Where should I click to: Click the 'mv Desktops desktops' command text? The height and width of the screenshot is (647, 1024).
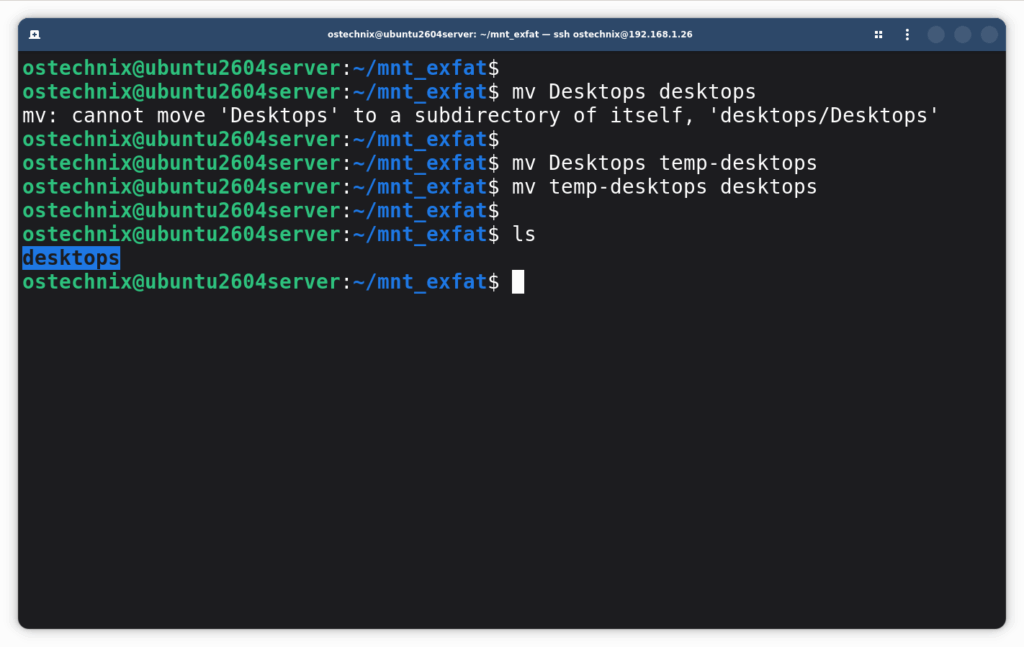coord(633,92)
